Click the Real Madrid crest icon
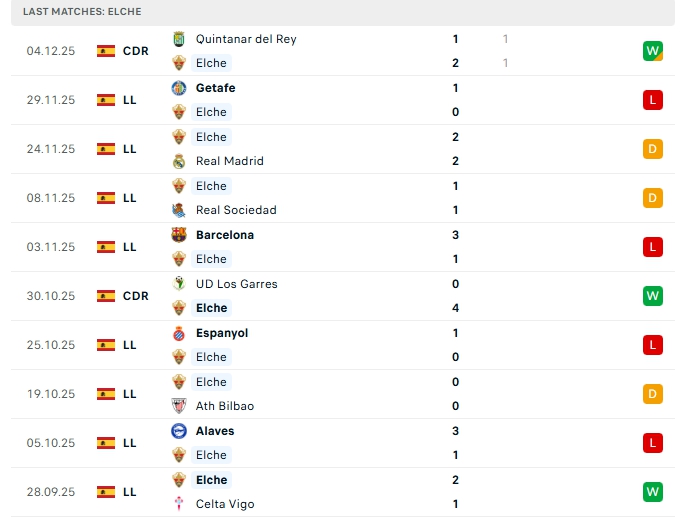 pyautogui.click(x=179, y=161)
